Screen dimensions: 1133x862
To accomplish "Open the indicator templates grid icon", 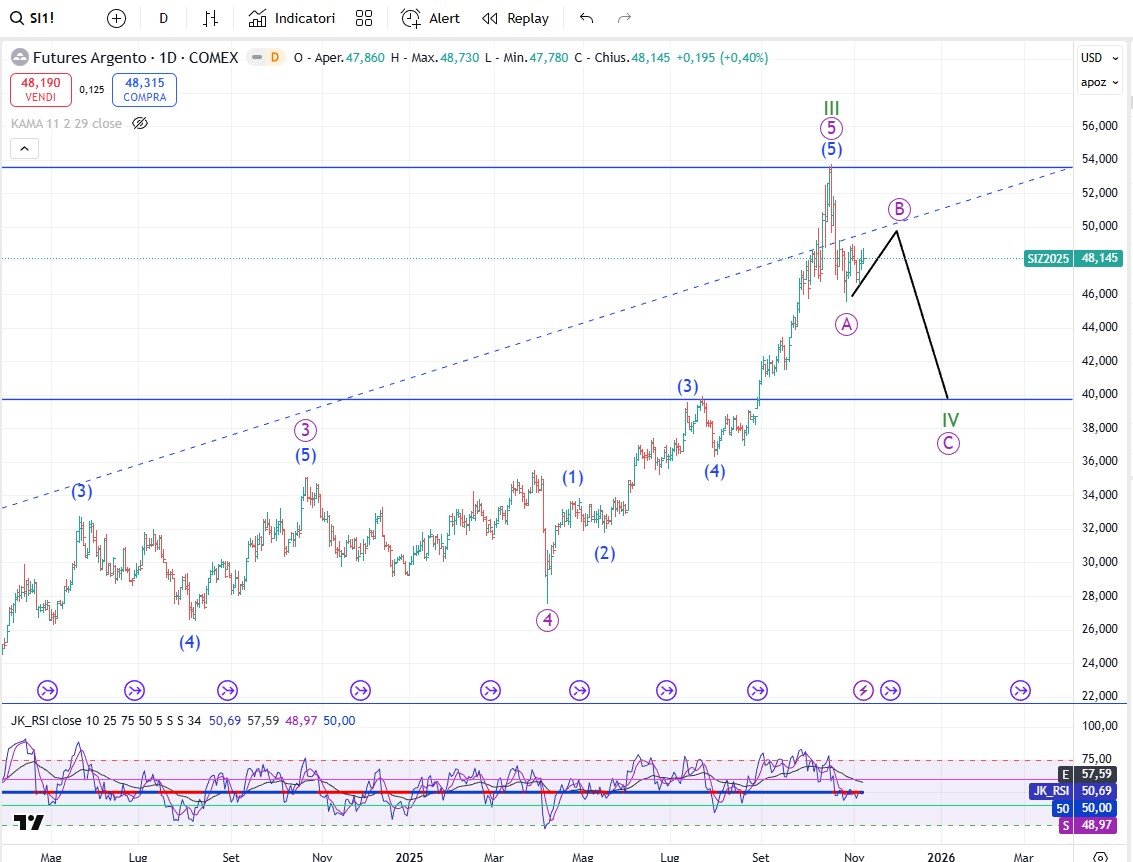I will tap(364, 18).
